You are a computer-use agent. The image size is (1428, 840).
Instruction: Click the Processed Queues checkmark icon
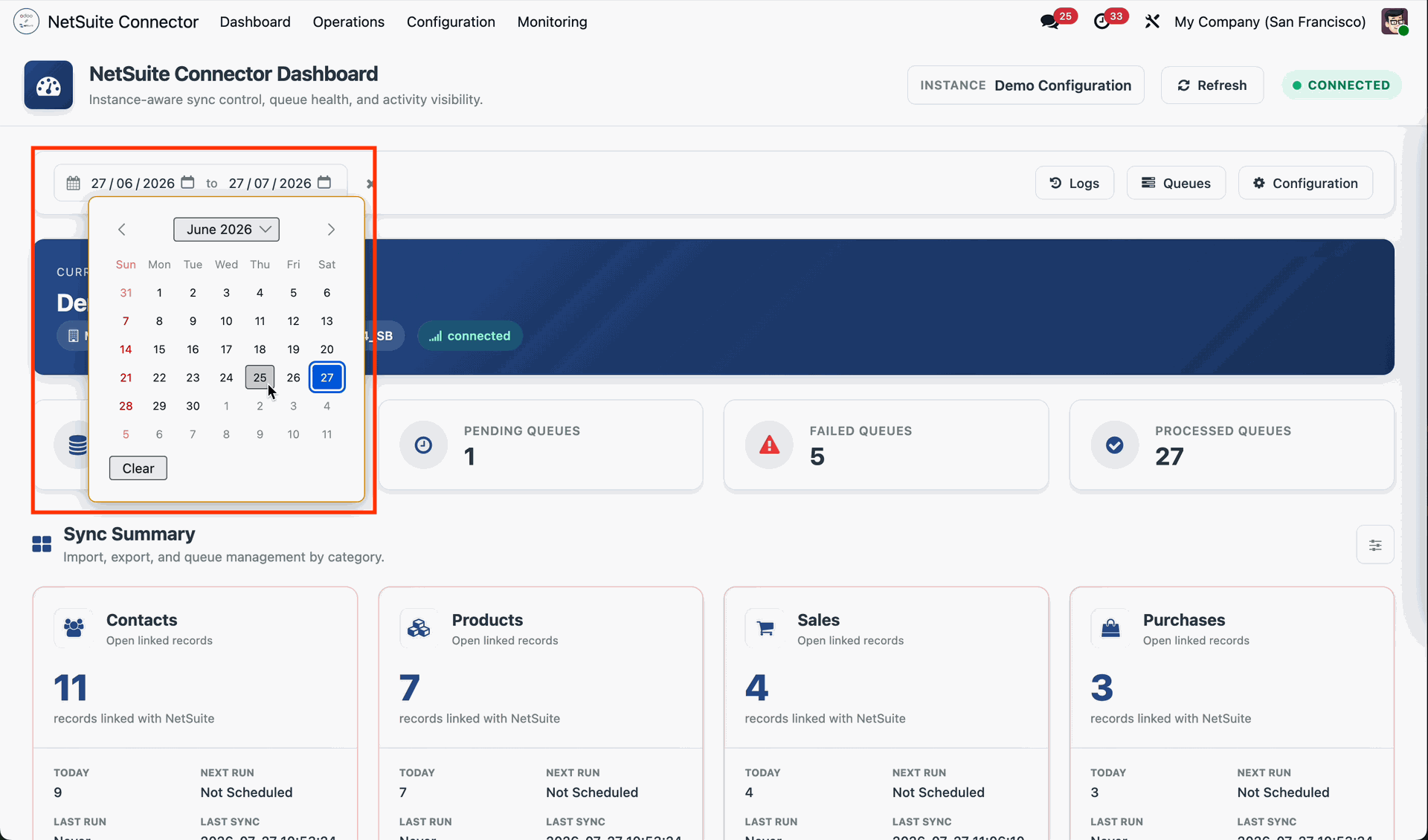[1114, 445]
